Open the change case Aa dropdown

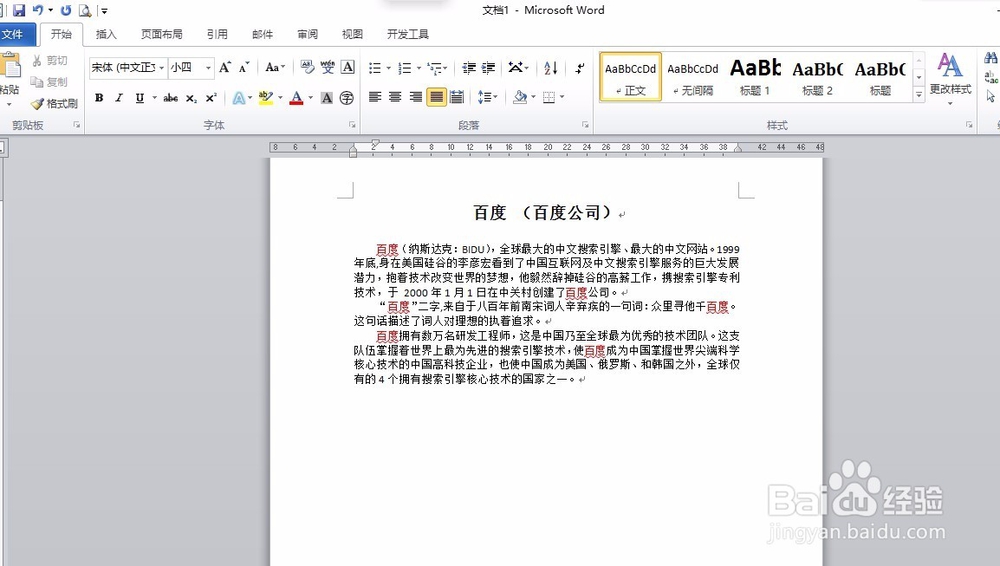click(276, 67)
